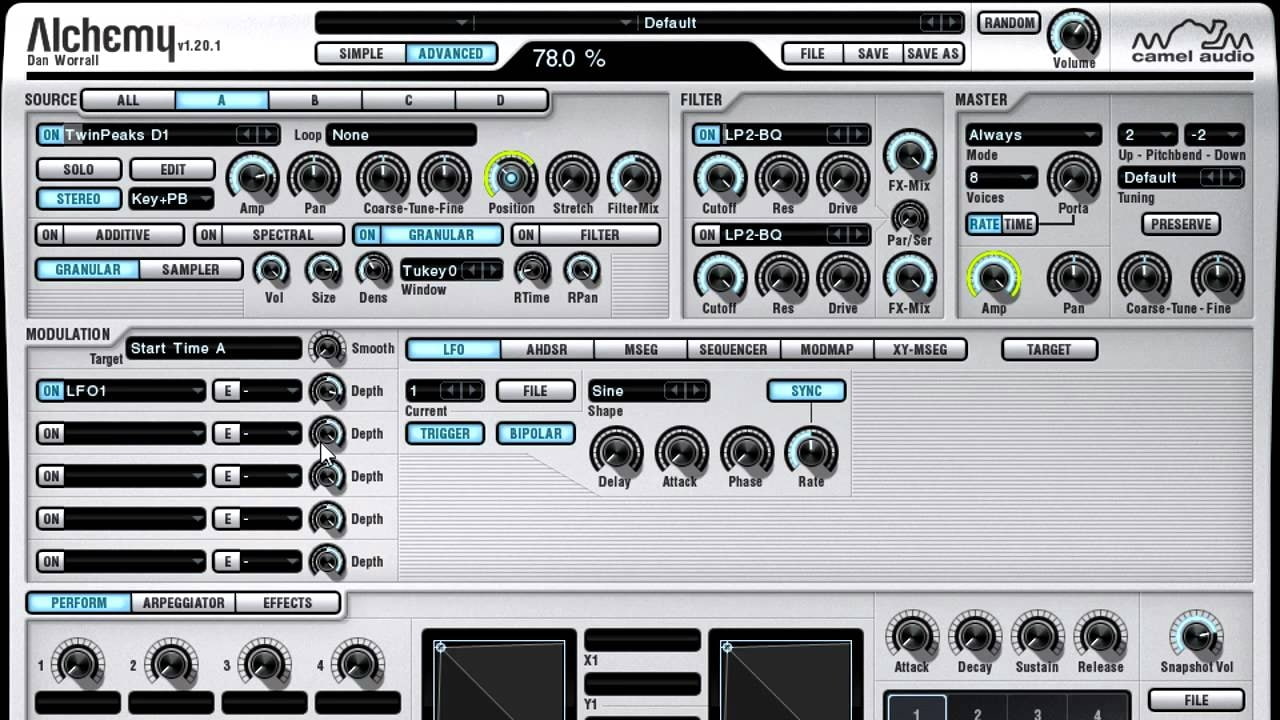
Task: Click the master Porta knob
Action: (1073, 178)
